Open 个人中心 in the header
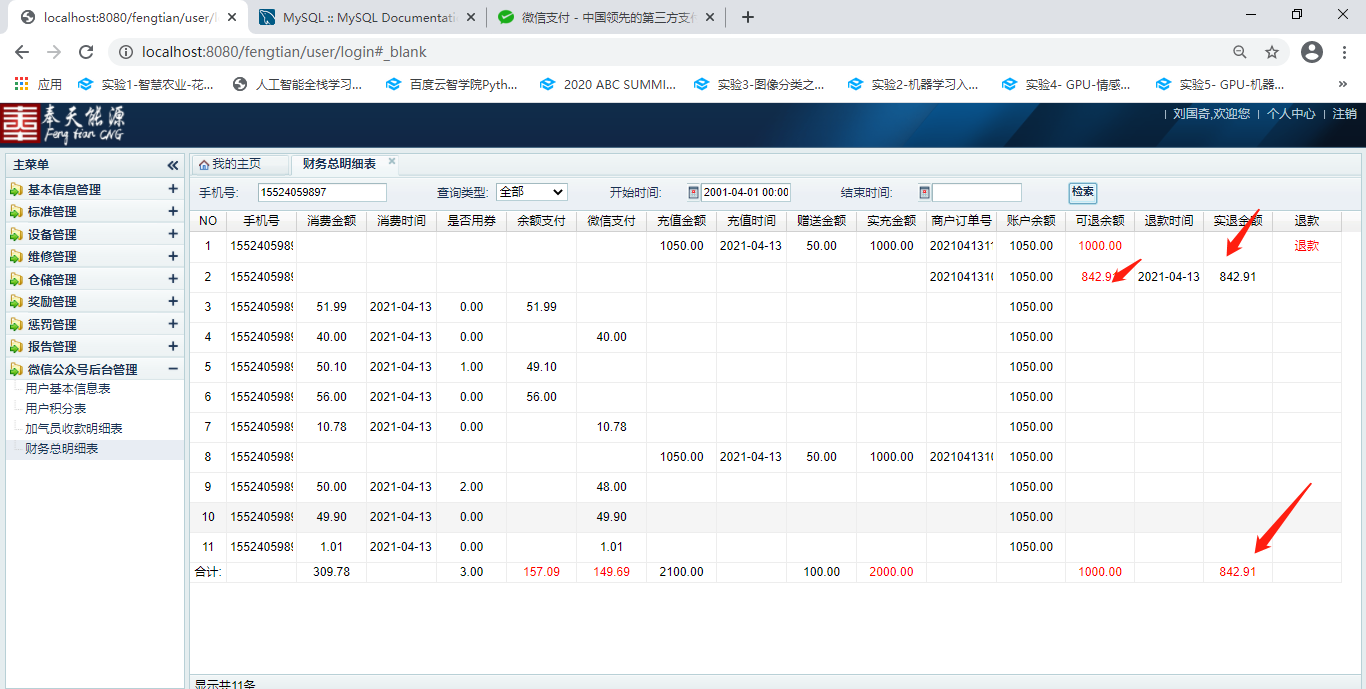Image resolution: width=1366 pixels, height=689 pixels. tap(1291, 114)
